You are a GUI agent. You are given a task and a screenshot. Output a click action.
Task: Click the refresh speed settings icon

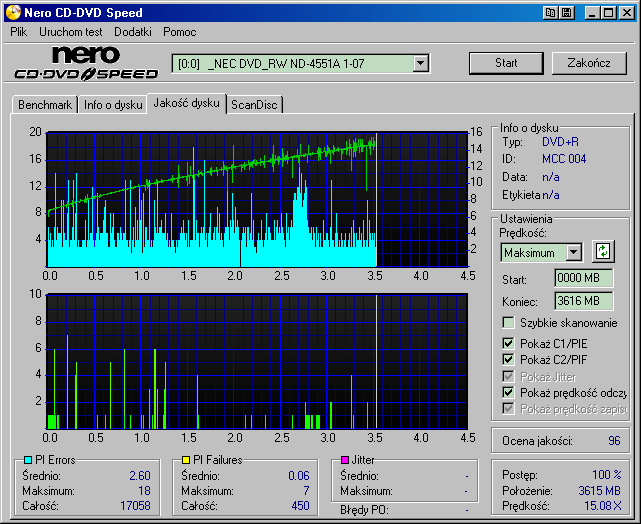click(603, 251)
